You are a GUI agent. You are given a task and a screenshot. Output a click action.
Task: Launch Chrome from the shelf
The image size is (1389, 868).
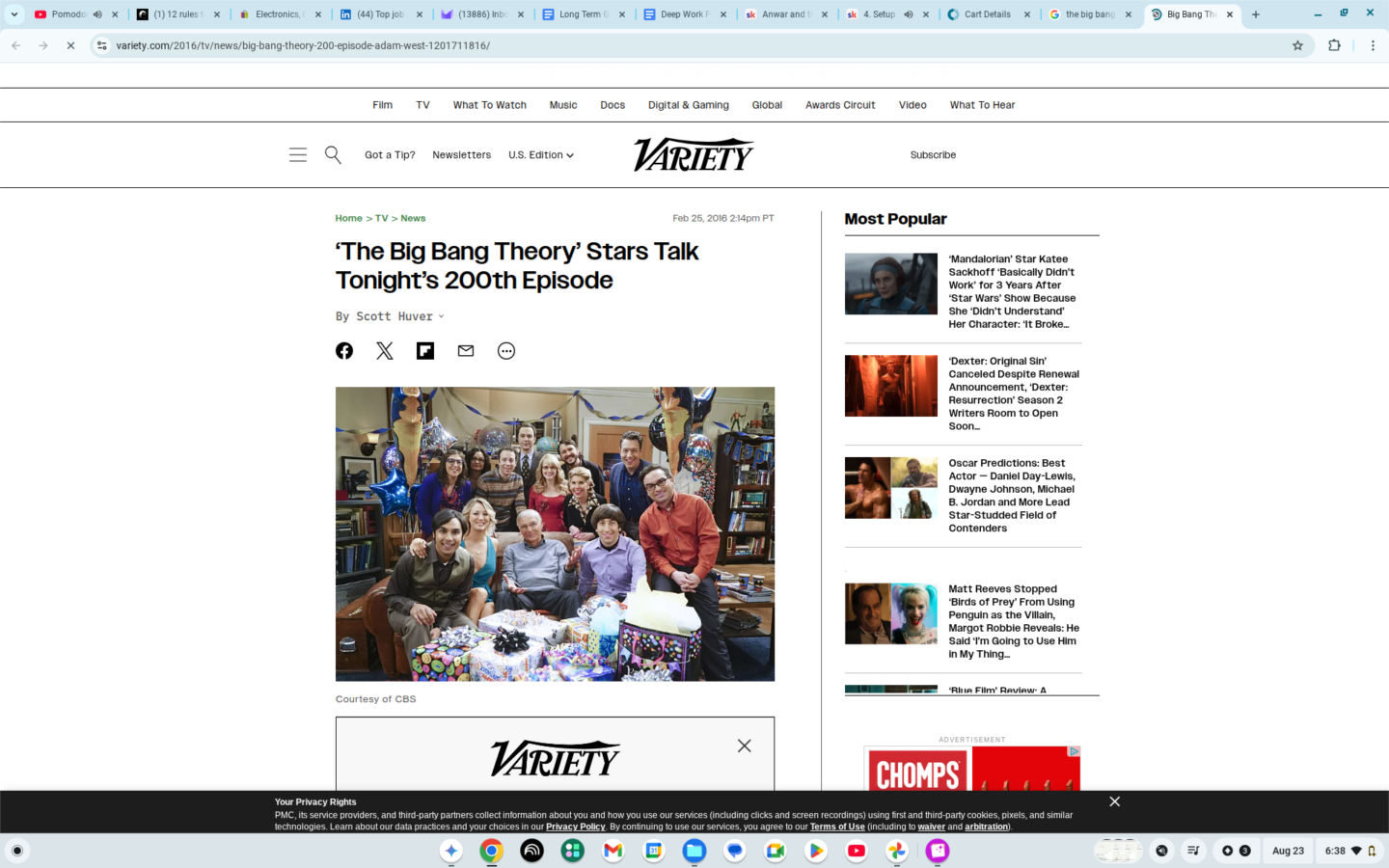(x=492, y=851)
